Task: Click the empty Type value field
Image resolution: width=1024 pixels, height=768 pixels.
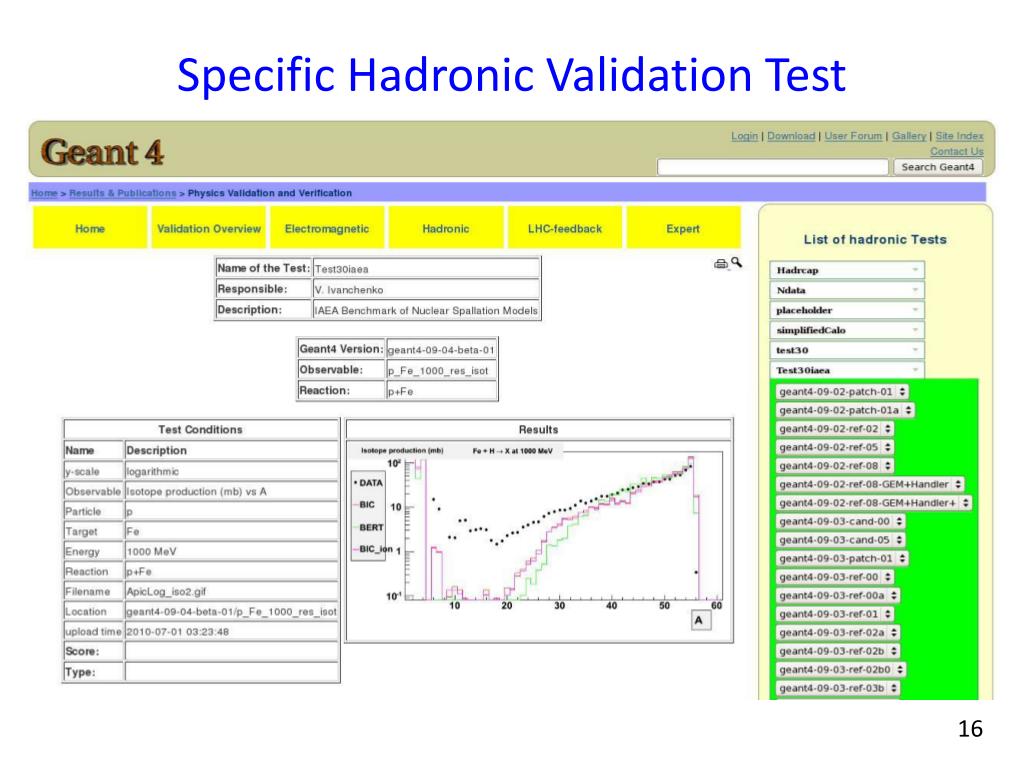Action: tap(231, 672)
